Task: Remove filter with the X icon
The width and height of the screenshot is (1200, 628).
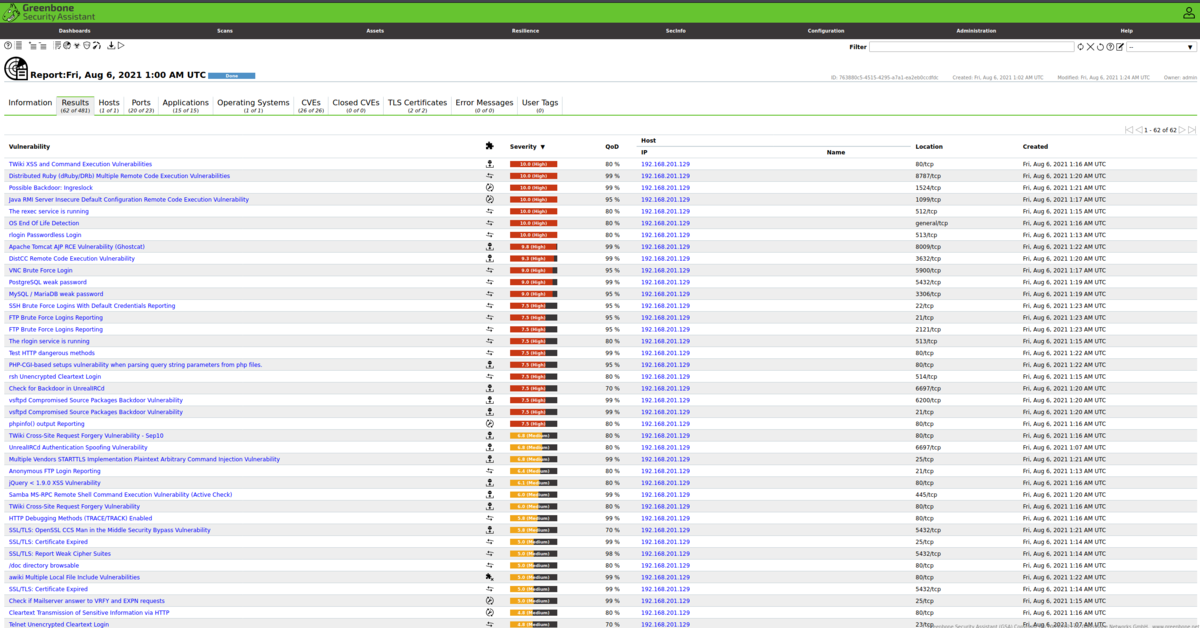Action: [x=1090, y=46]
